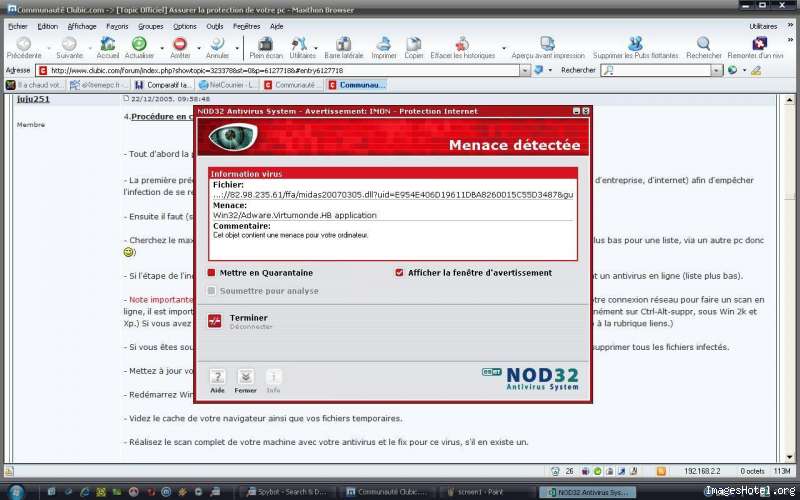Open the Affichage menu

point(82,26)
